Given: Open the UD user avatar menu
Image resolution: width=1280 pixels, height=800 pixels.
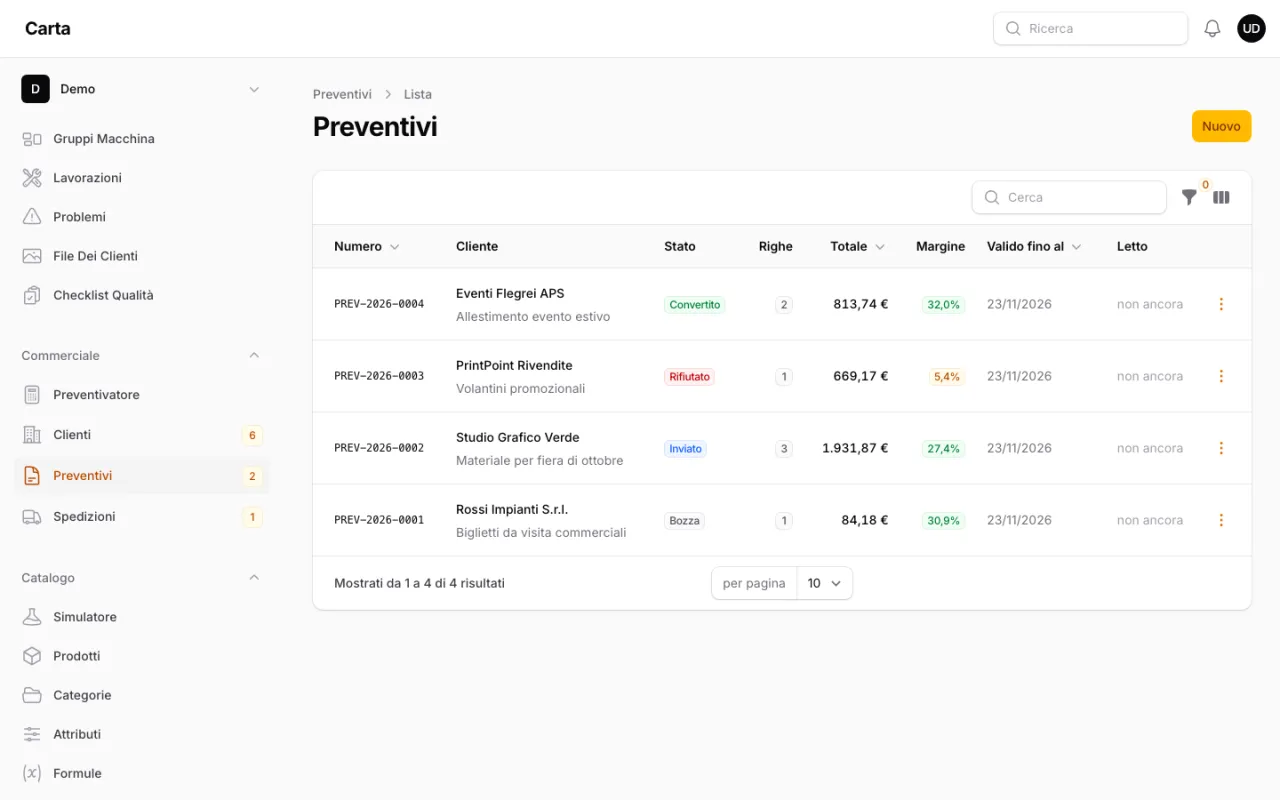Looking at the screenshot, I should point(1251,29).
